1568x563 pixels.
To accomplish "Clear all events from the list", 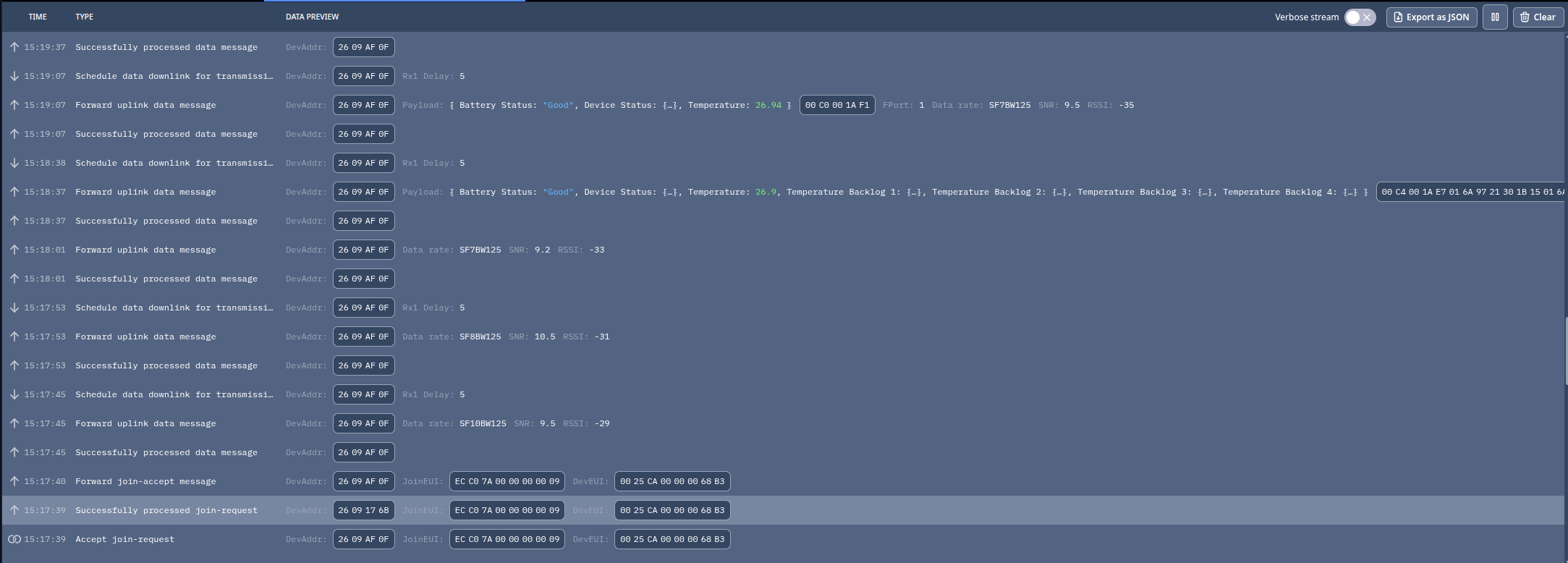I will point(1538,17).
